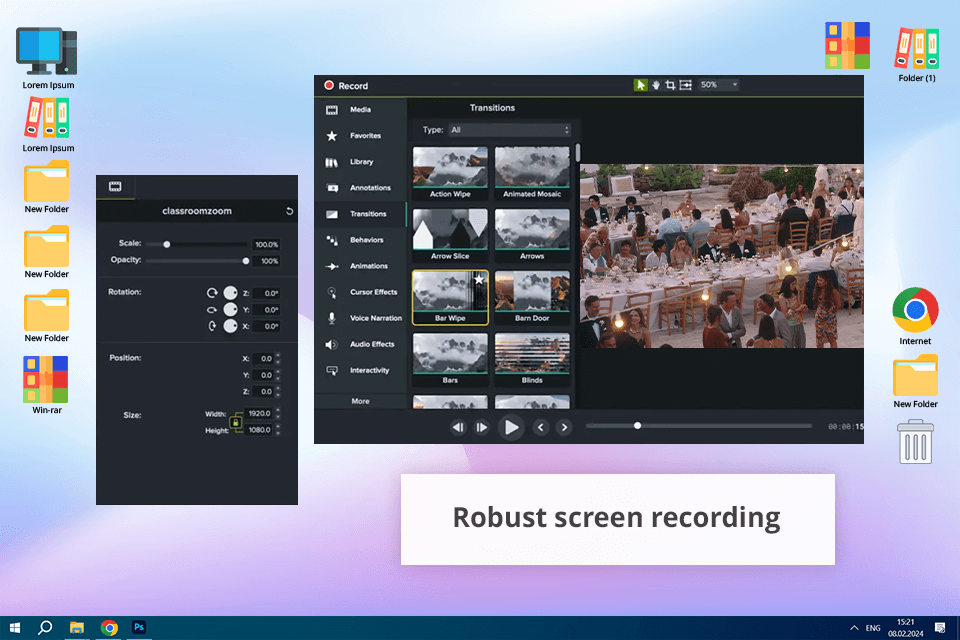Image resolution: width=960 pixels, height=640 pixels.
Task: Select the Animated Mosaic transition thumbnail
Action: pos(532,173)
